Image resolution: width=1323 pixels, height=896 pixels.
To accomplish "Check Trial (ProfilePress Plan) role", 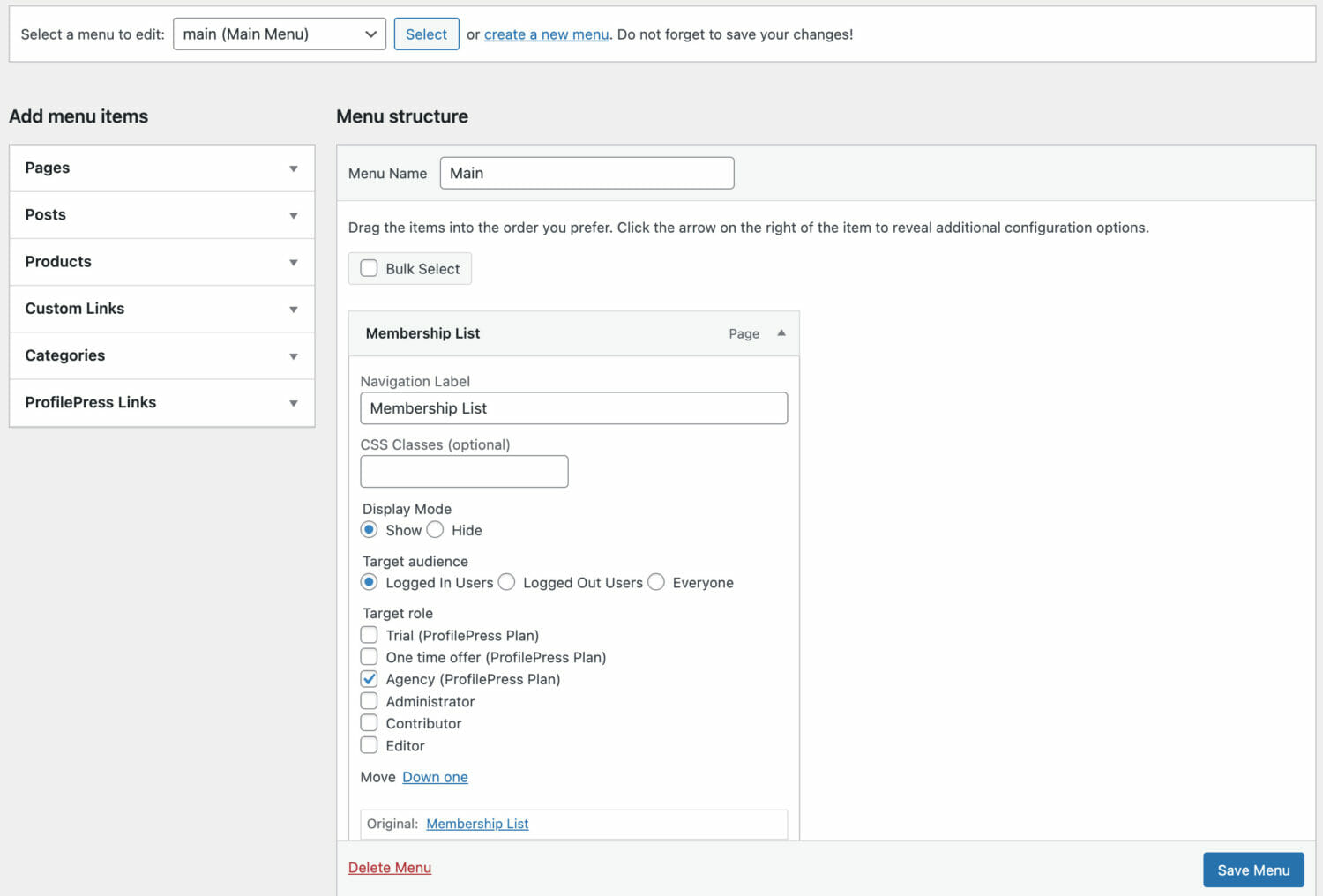I will (x=369, y=635).
